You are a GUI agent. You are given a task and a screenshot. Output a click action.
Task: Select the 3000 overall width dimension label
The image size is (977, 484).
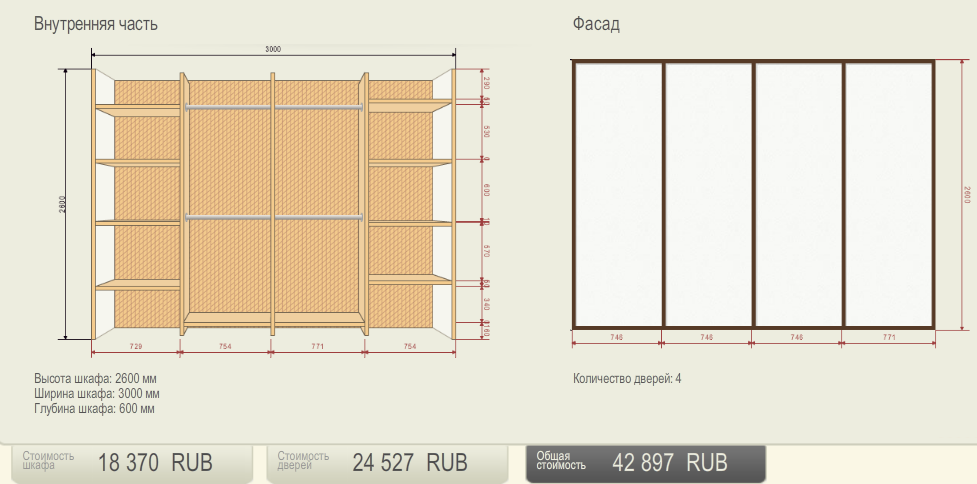273,49
